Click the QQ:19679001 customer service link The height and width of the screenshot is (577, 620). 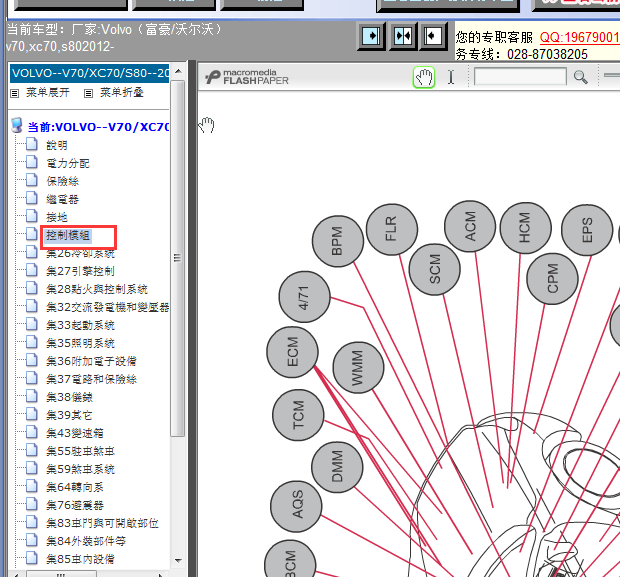click(579, 37)
